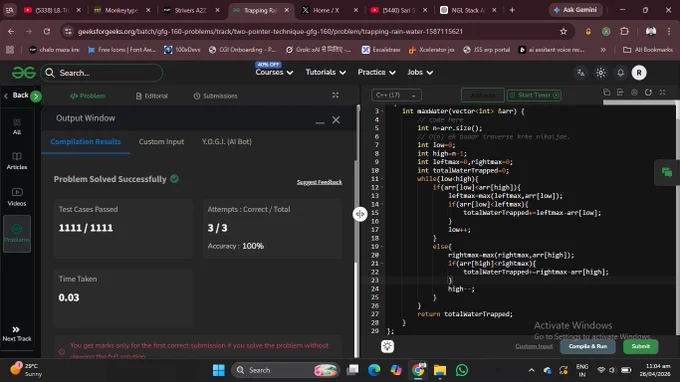Screen dimensions: 680x382
Task: Click the copy code icon in editor toolbar
Action: tap(607, 92)
